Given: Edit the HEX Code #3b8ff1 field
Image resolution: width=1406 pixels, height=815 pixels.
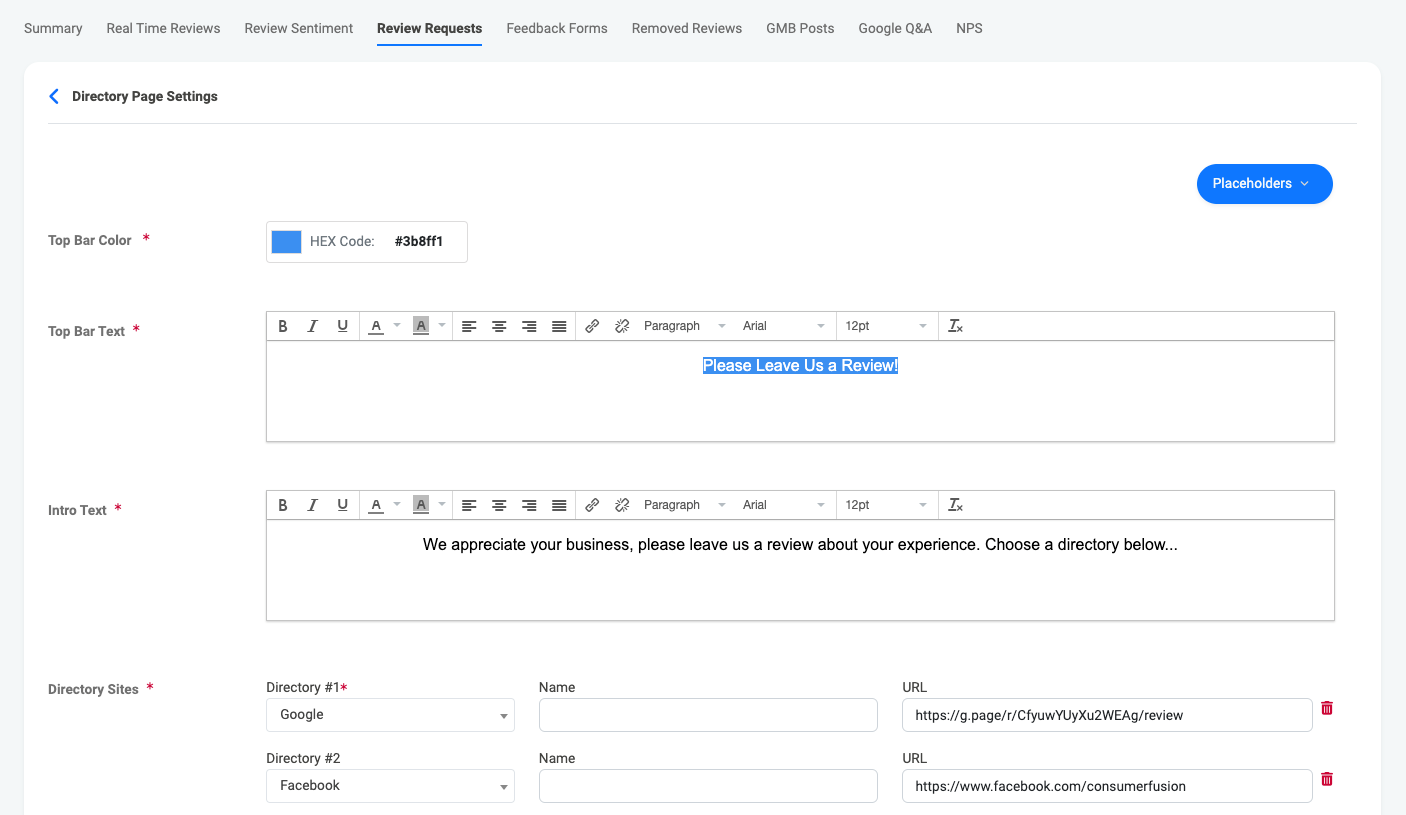Looking at the screenshot, I should click(x=418, y=242).
